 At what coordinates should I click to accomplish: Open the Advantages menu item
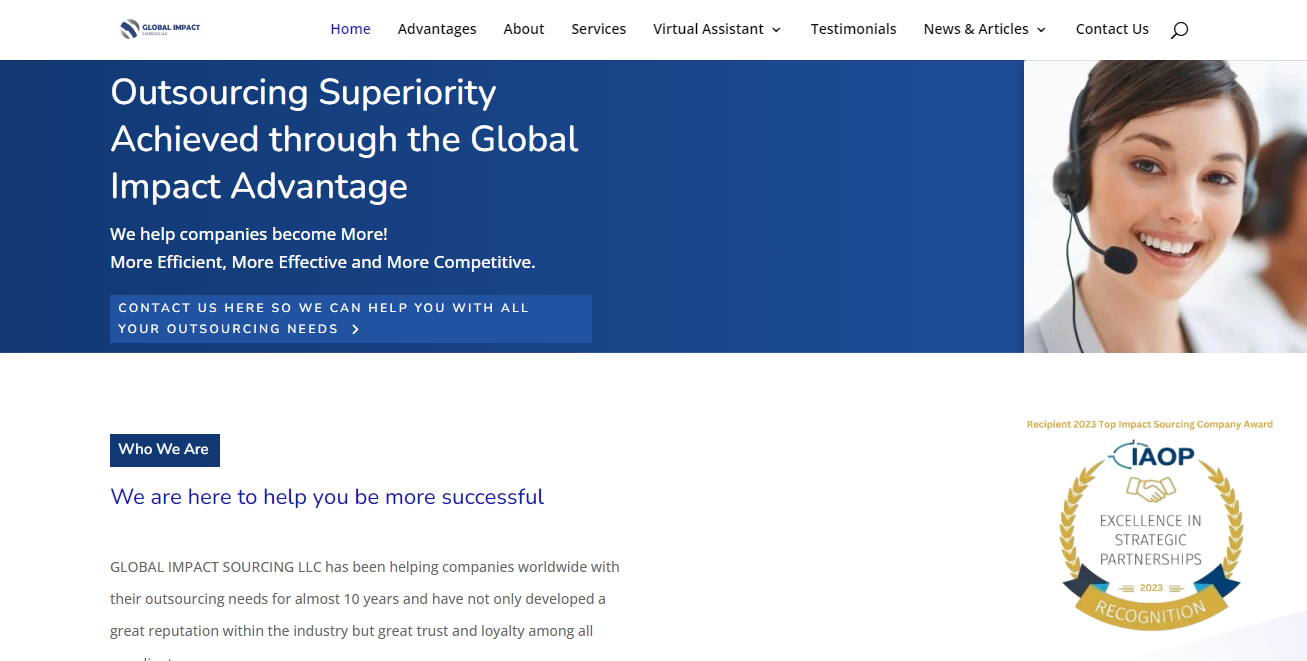pyautogui.click(x=437, y=29)
